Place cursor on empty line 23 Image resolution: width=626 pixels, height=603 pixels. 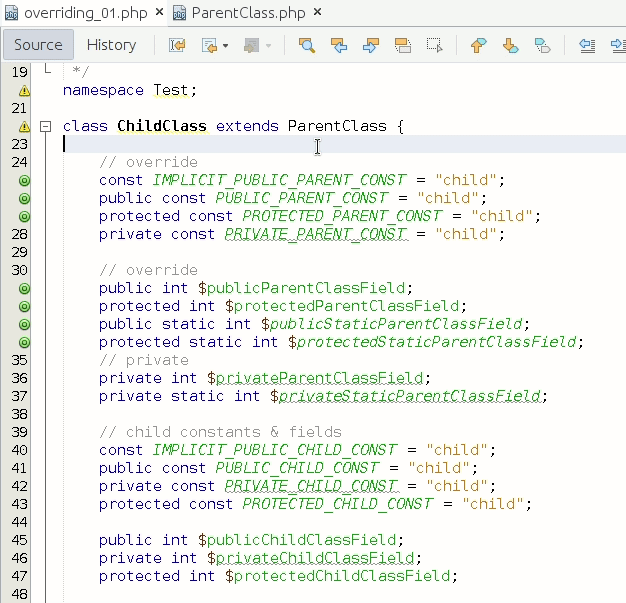tap(343, 144)
